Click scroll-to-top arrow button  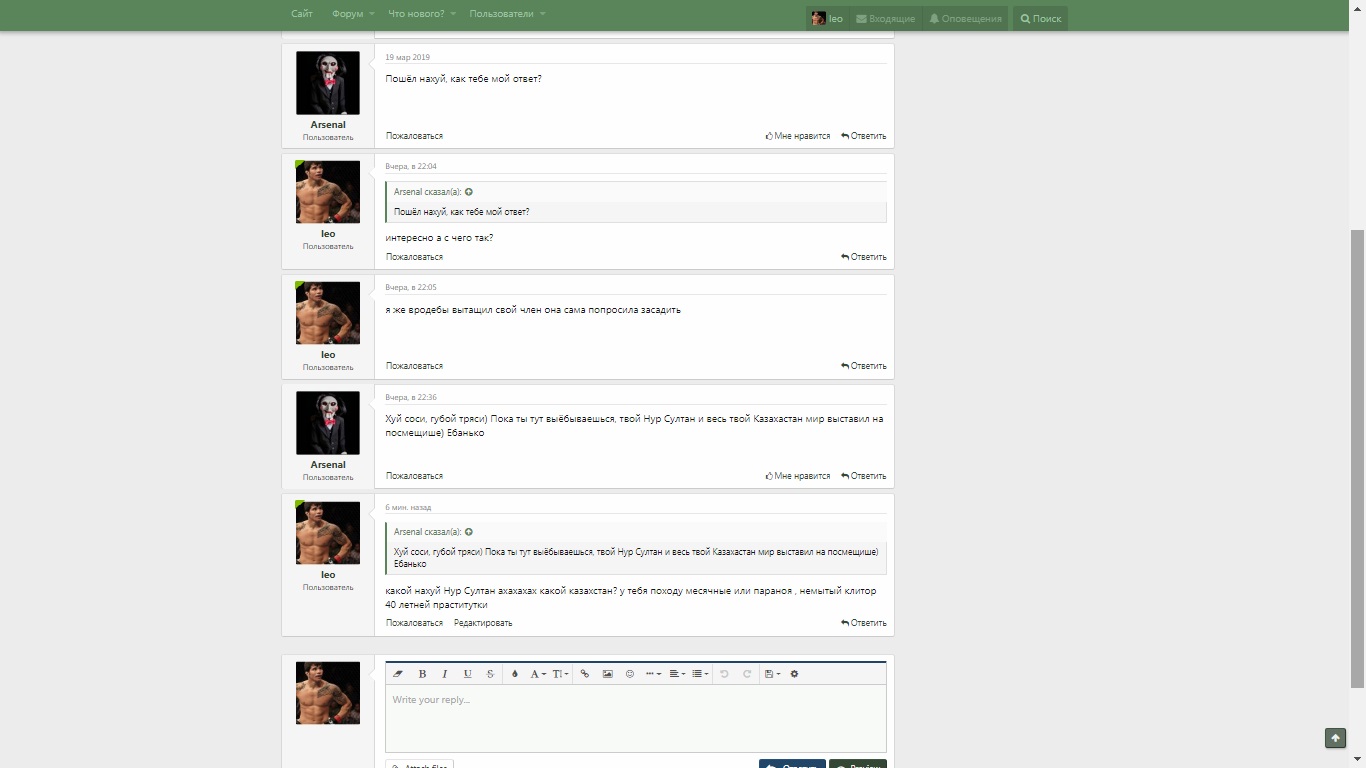point(1335,738)
